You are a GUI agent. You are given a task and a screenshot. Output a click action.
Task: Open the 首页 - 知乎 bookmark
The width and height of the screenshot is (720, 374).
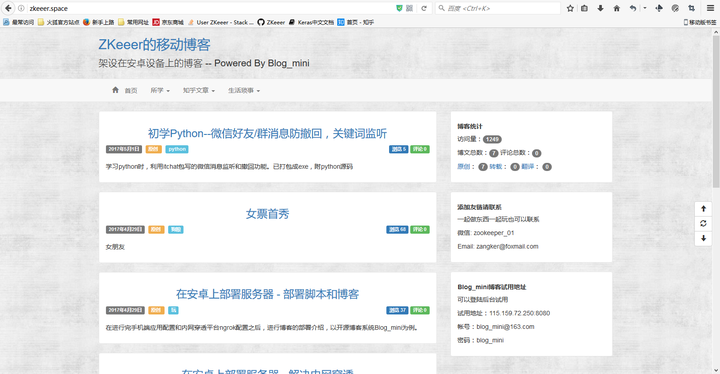(356, 22)
